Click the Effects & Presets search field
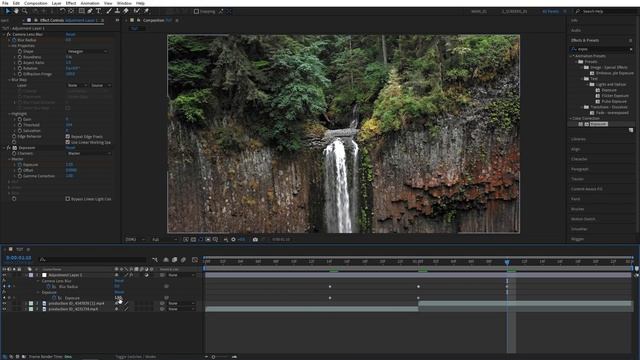640x360 pixels. pos(602,49)
